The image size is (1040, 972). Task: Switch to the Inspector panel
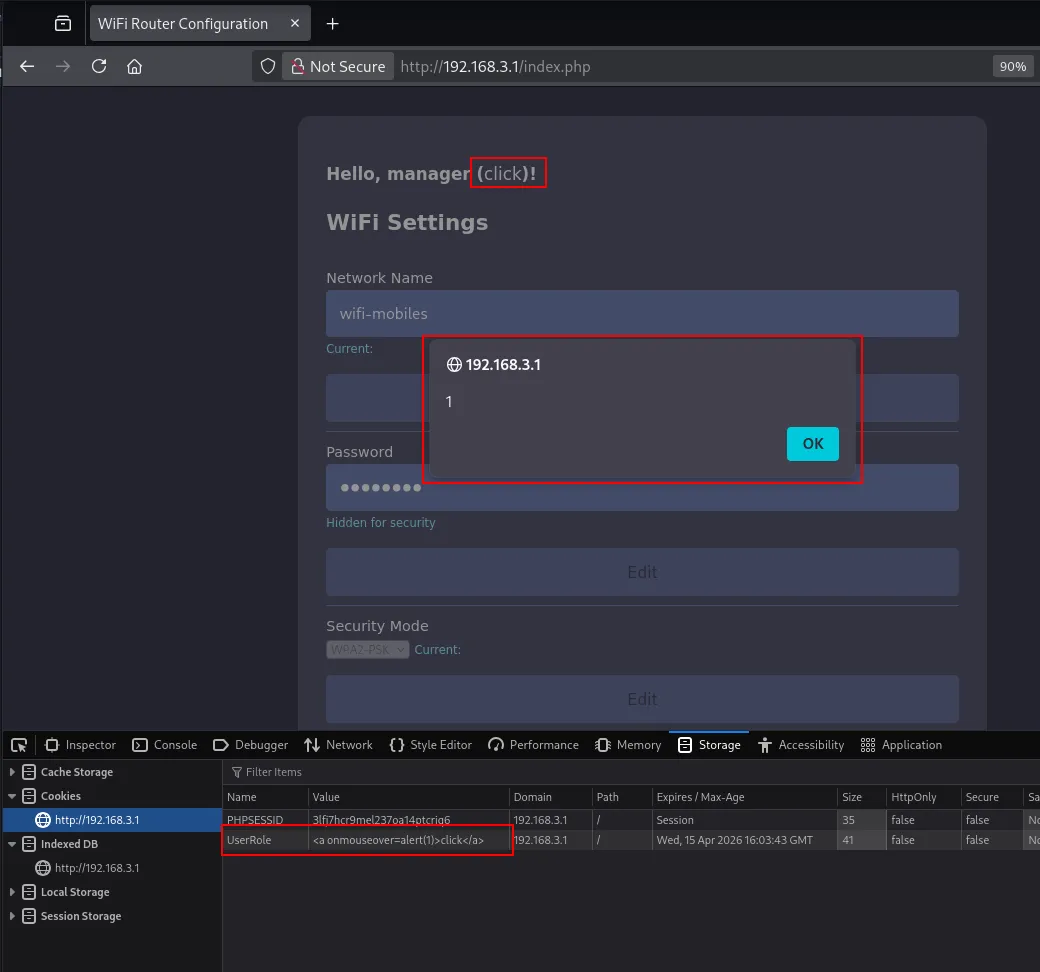point(80,745)
